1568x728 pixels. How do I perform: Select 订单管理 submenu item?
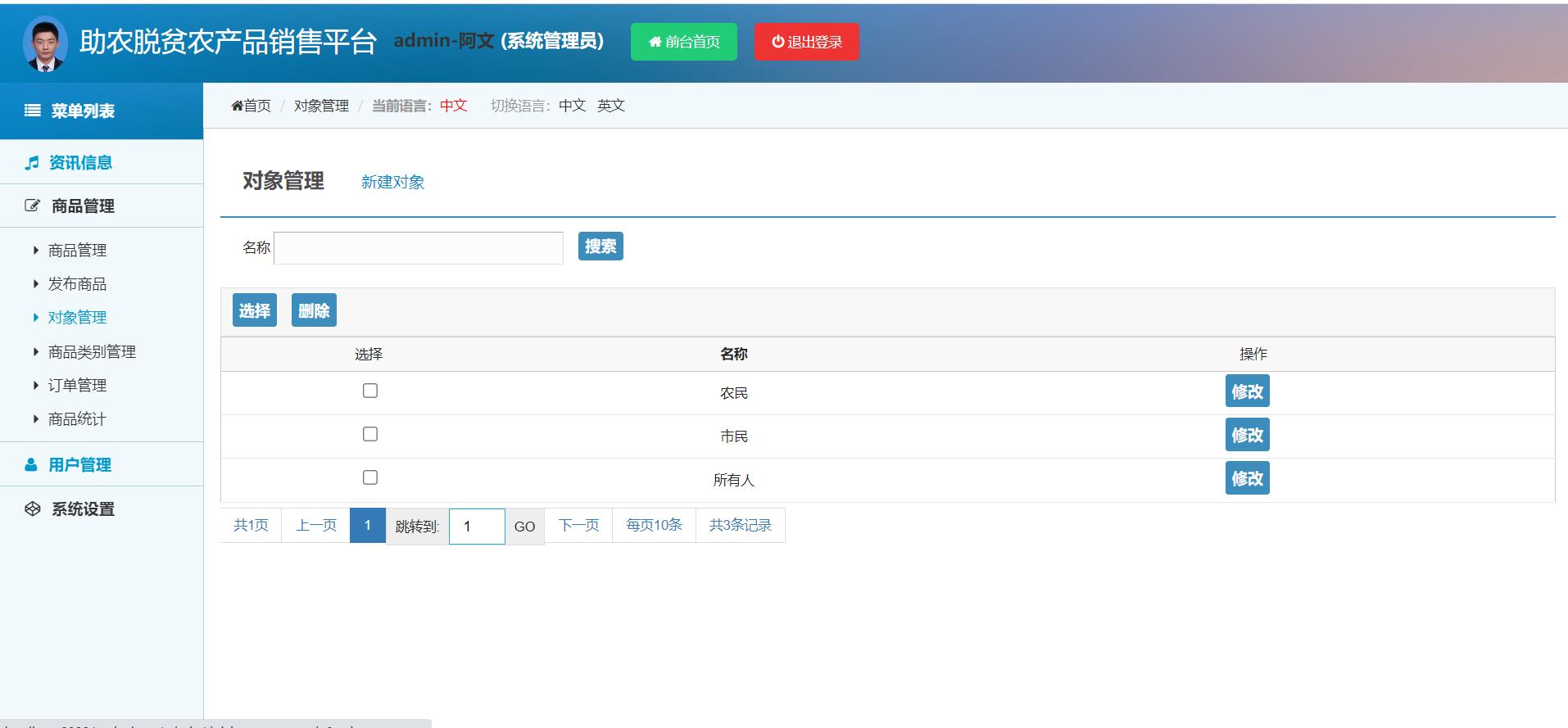coord(77,385)
